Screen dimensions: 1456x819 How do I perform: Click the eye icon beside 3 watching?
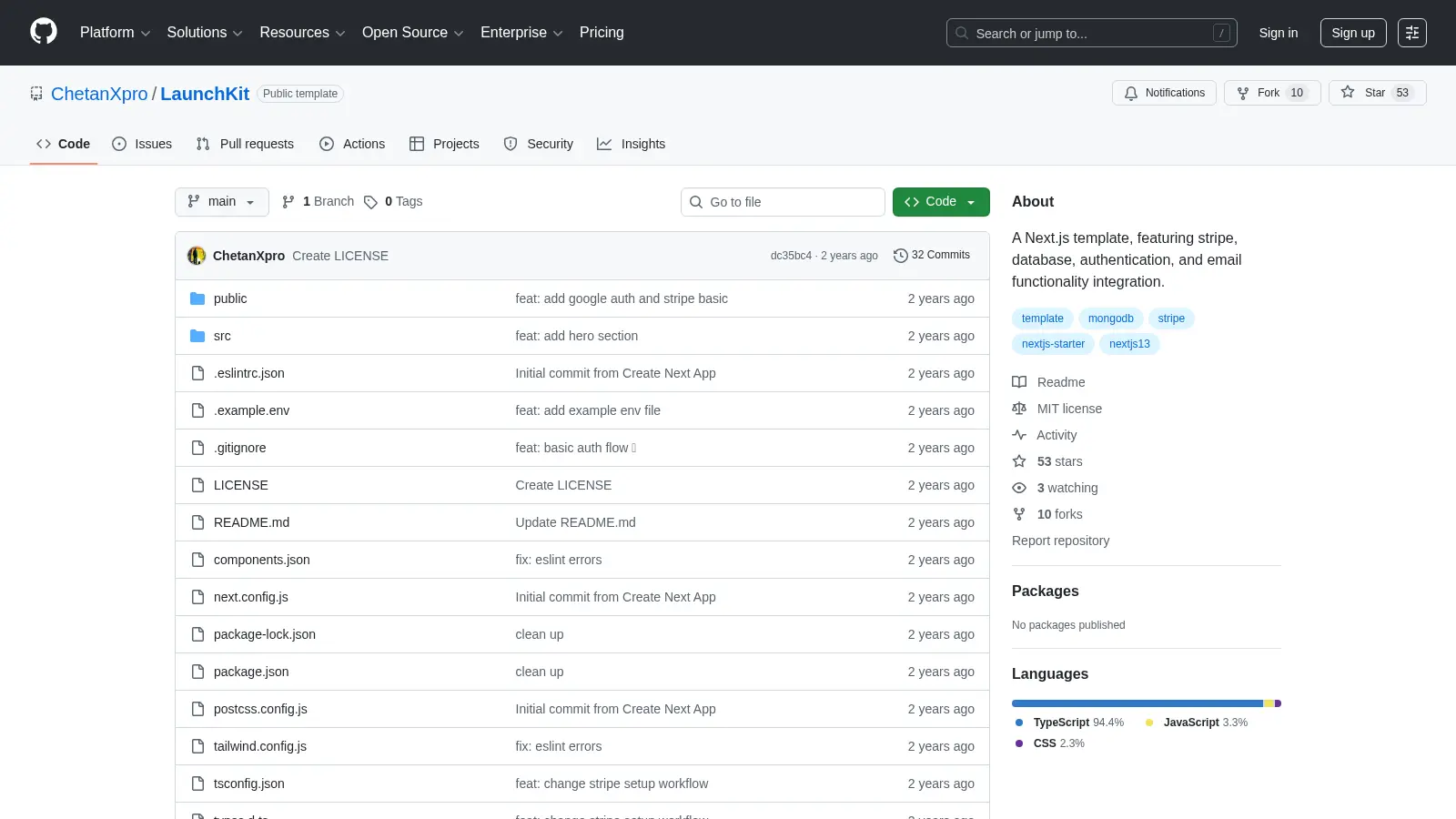(1019, 488)
